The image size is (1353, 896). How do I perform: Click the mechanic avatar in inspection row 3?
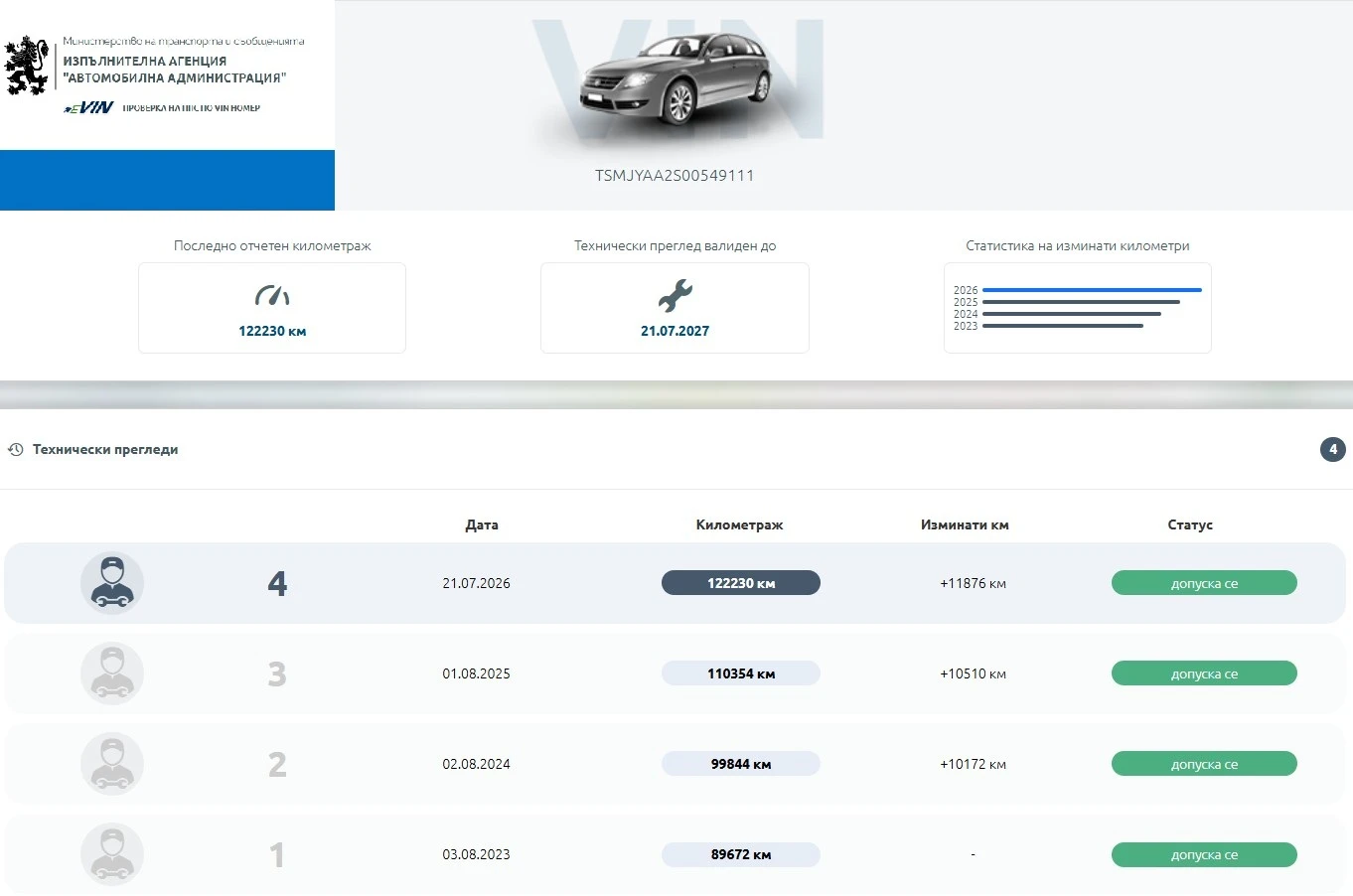click(x=112, y=673)
